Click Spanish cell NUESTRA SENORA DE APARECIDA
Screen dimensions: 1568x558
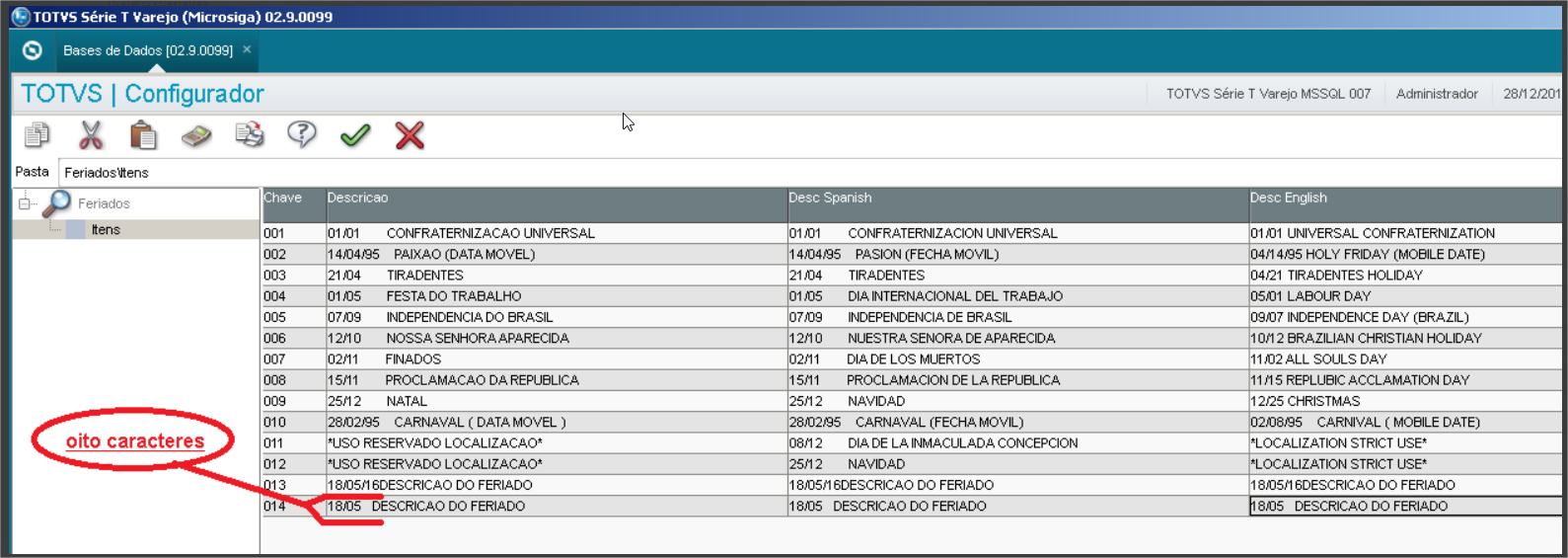coord(1017,338)
